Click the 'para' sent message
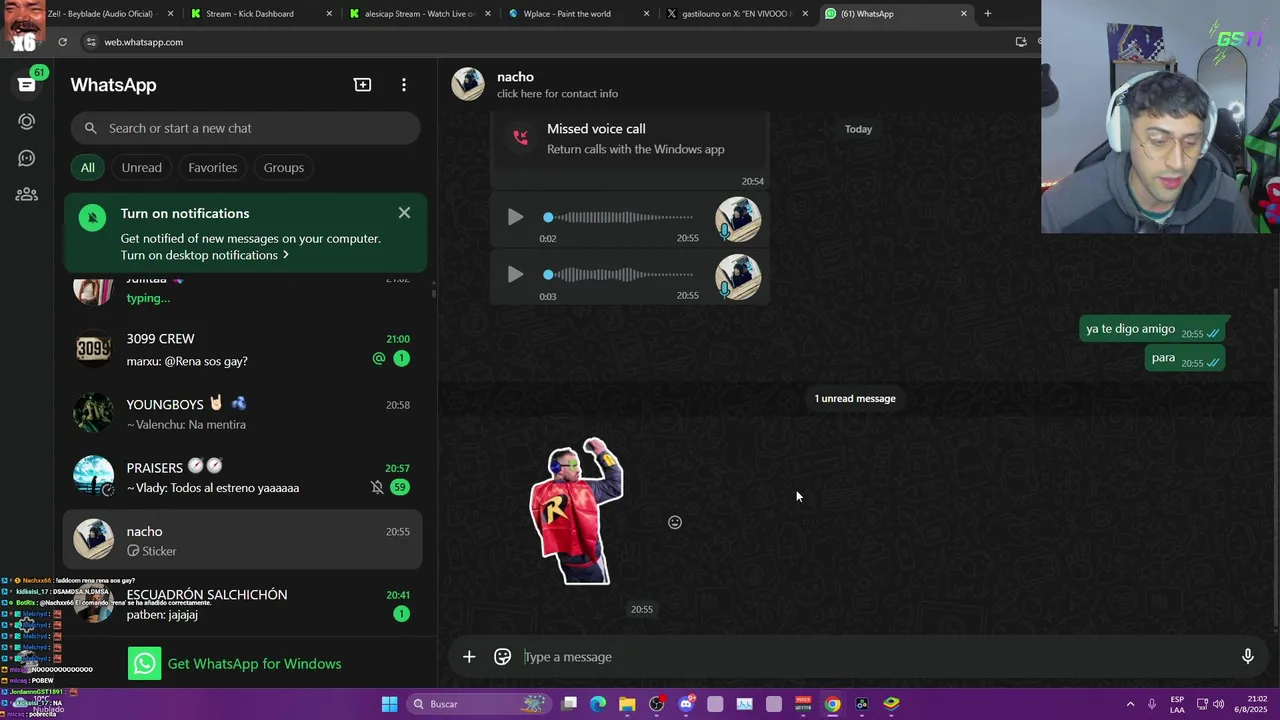The image size is (1280, 720). click(1185, 359)
